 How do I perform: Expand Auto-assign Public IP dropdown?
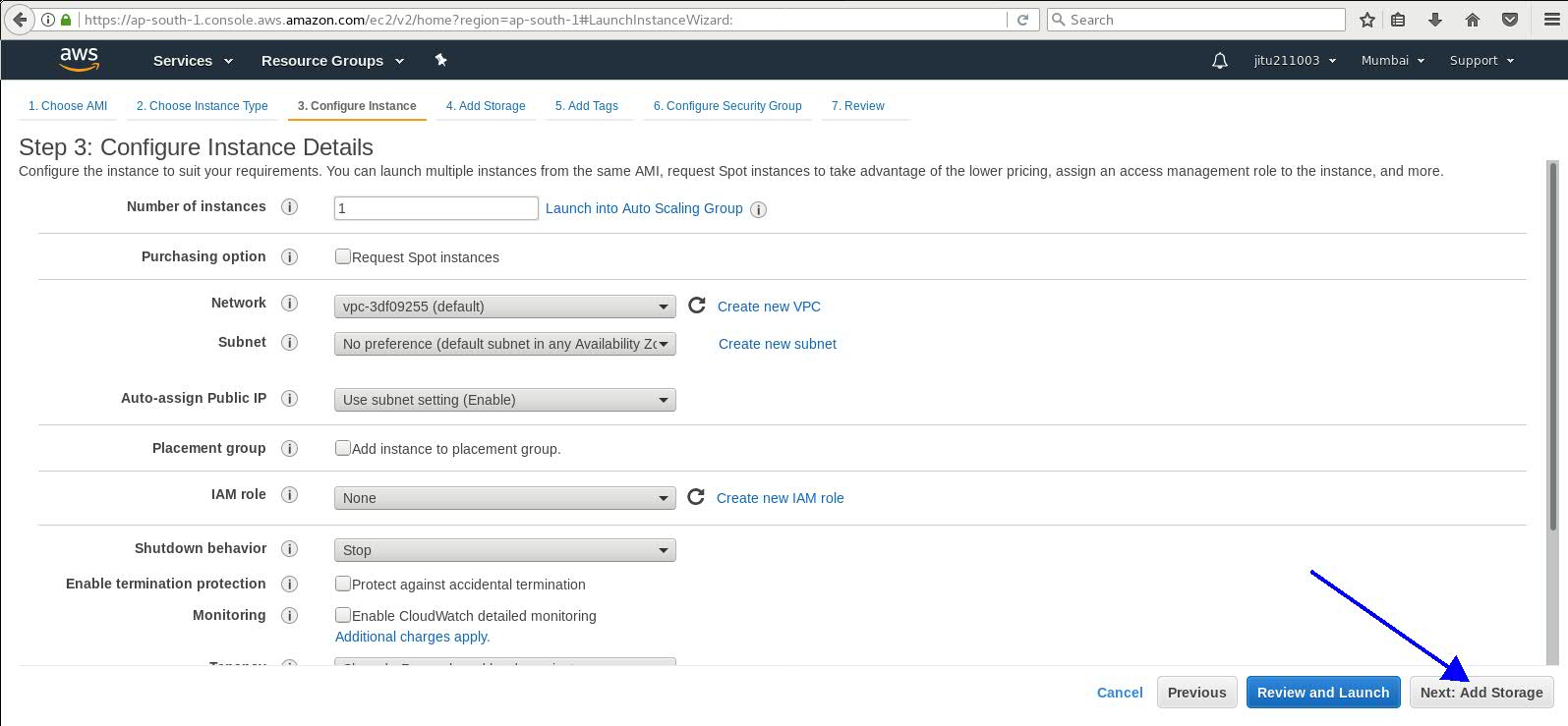tap(505, 400)
